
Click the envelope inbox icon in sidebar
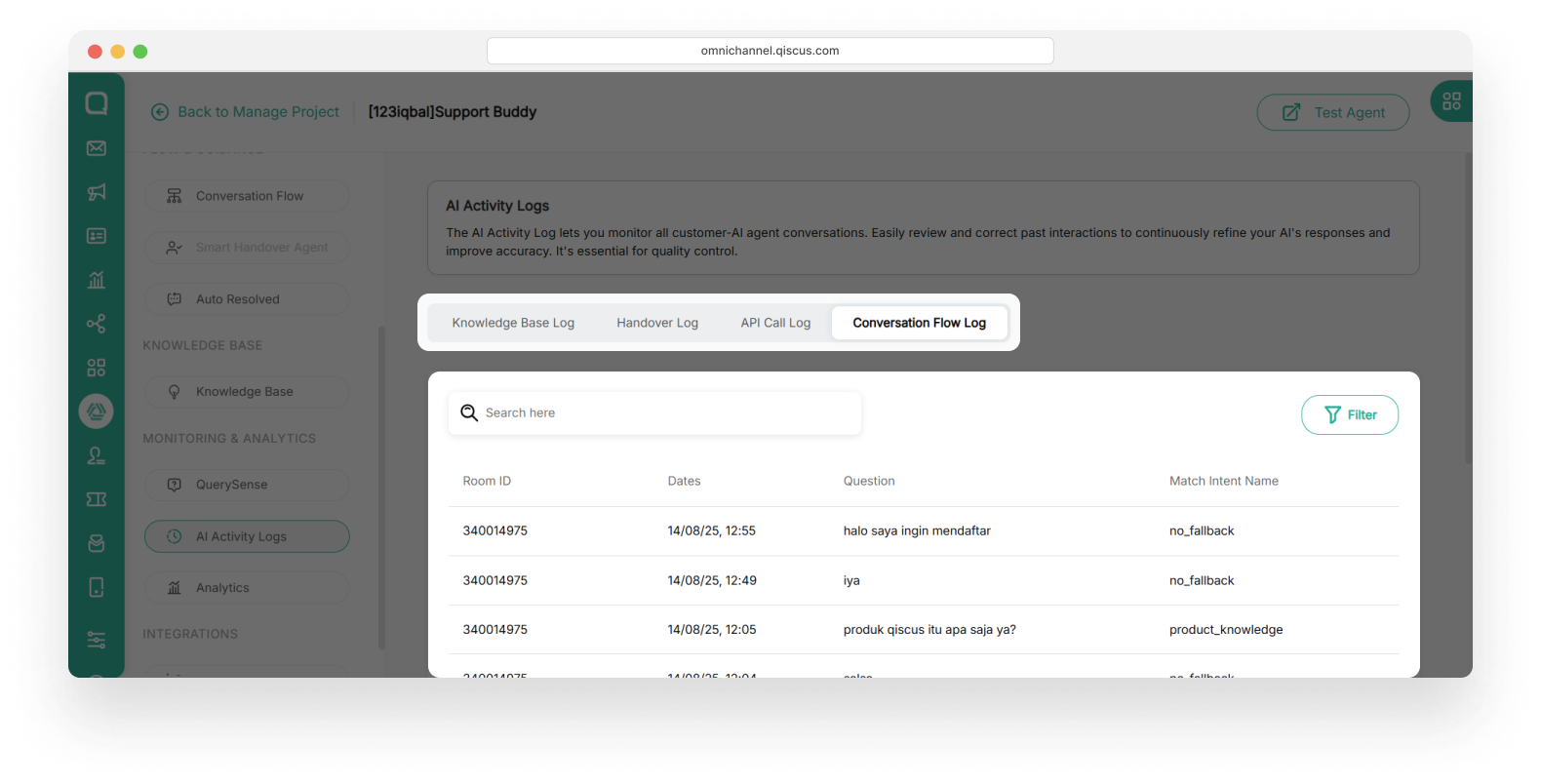97,148
